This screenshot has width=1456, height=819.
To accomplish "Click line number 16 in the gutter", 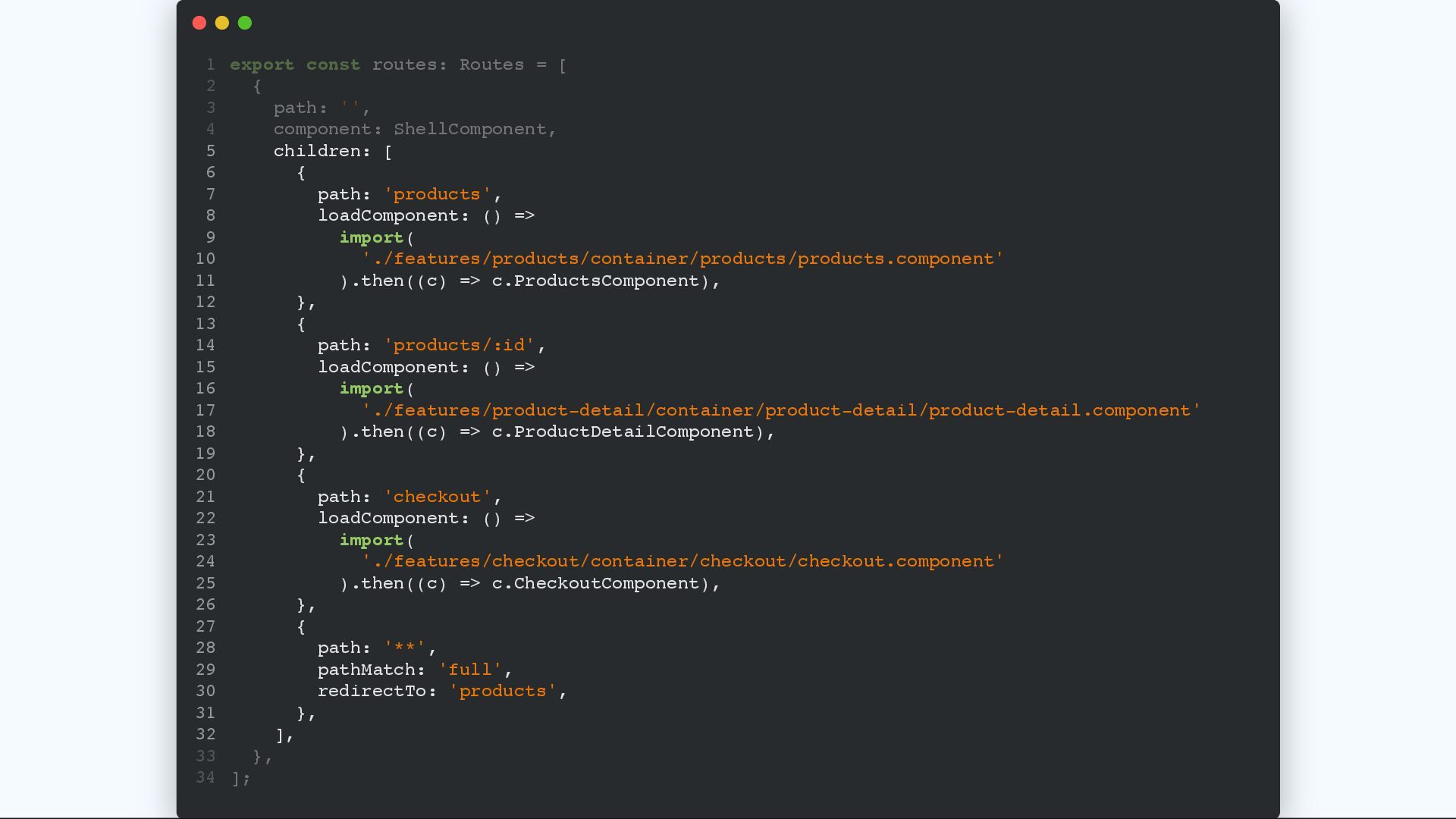I will [206, 389].
